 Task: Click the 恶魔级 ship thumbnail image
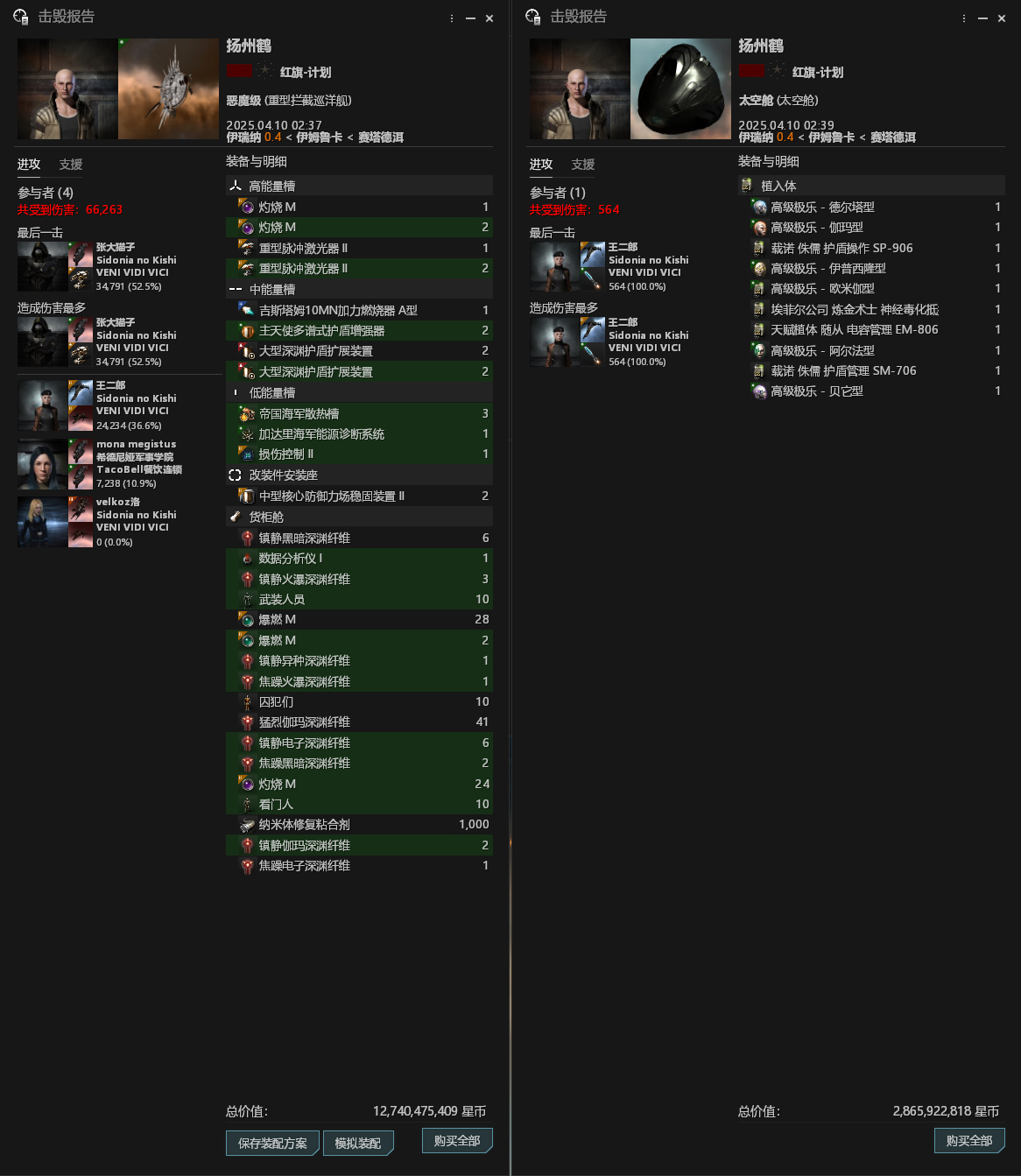click(168, 88)
